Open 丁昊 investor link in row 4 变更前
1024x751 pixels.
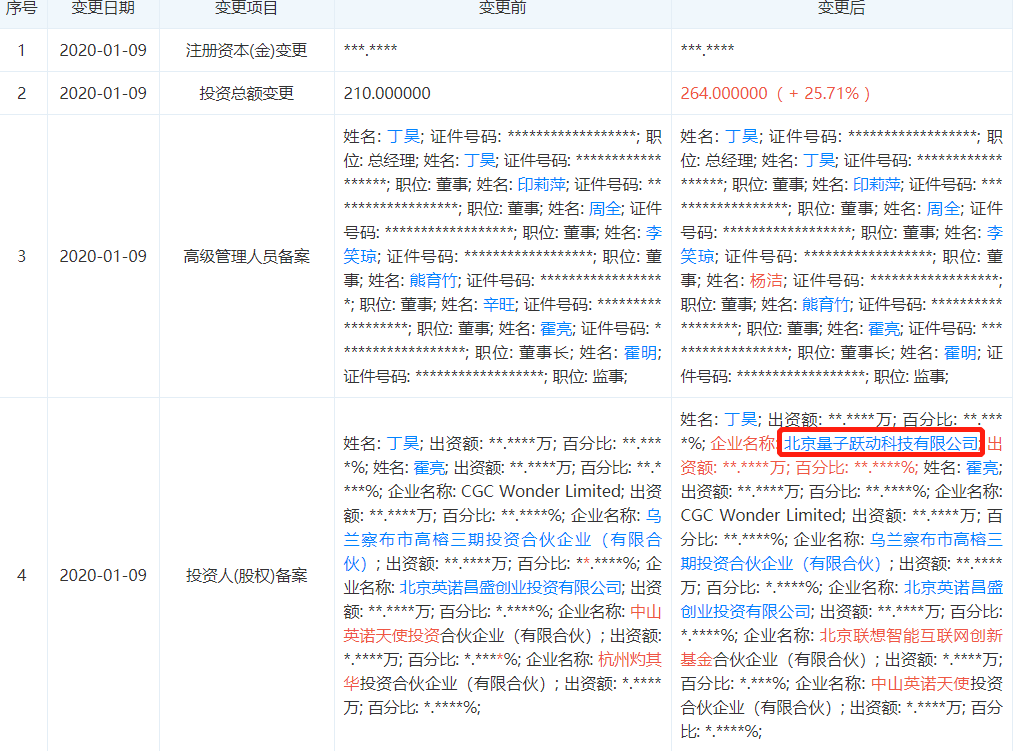(x=403, y=444)
